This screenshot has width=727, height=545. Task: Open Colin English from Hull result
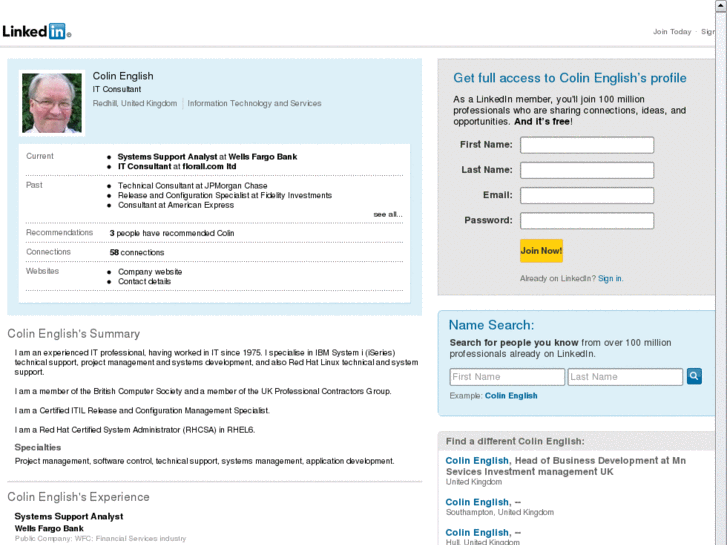click(477, 532)
